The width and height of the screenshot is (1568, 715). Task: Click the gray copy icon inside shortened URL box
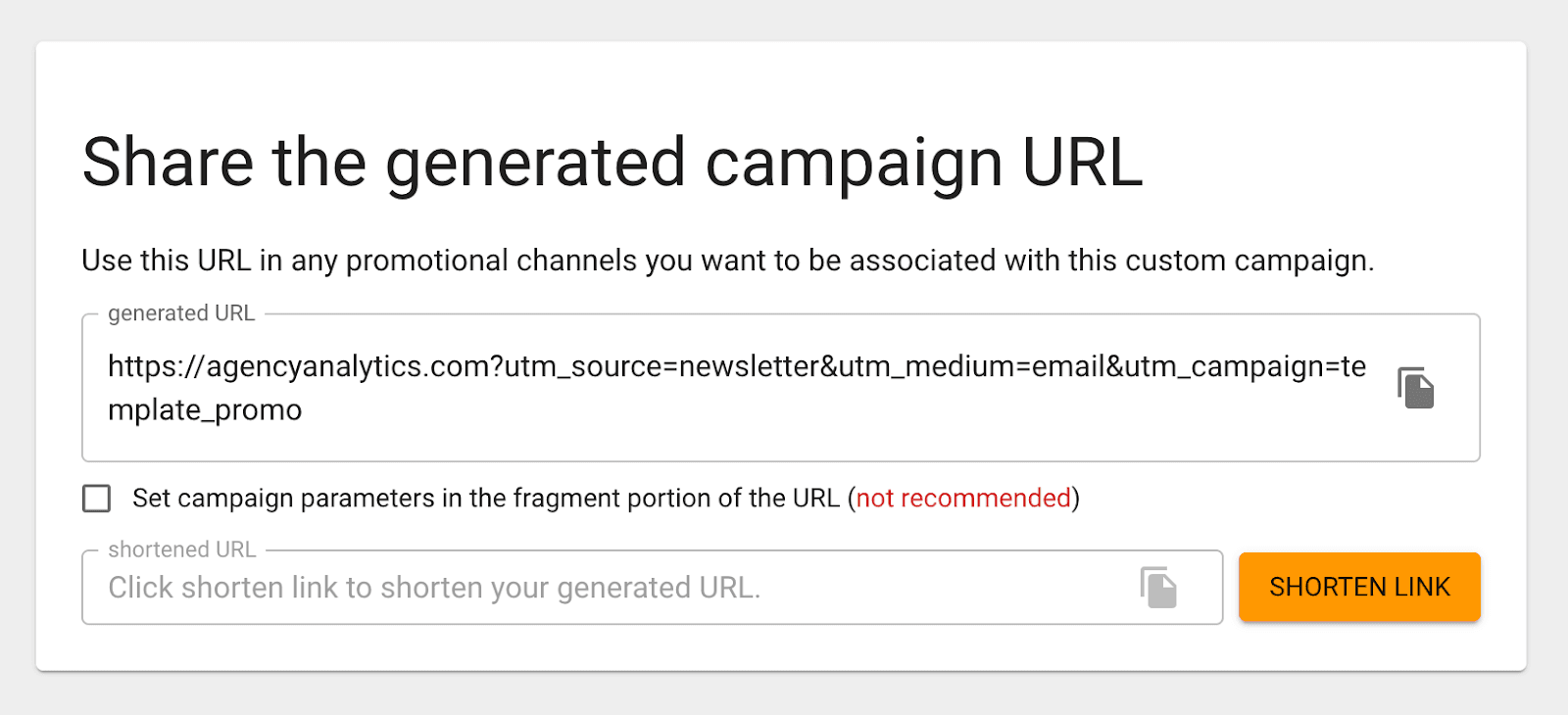tap(1156, 586)
